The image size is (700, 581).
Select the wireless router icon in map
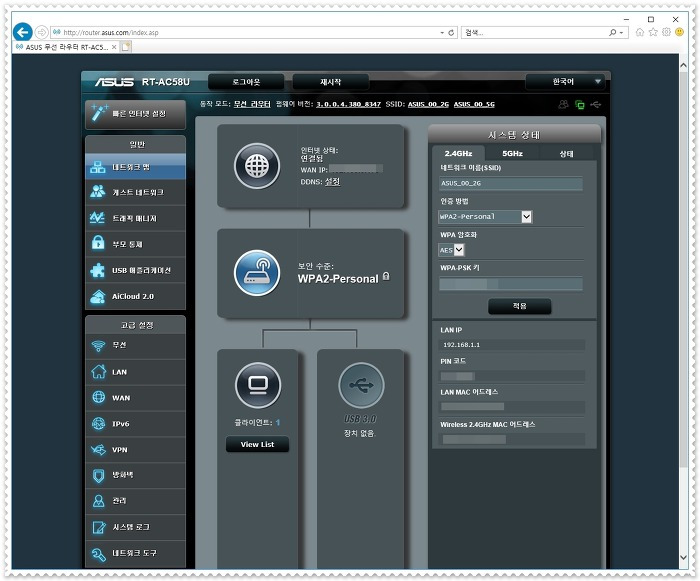(257, 273)
